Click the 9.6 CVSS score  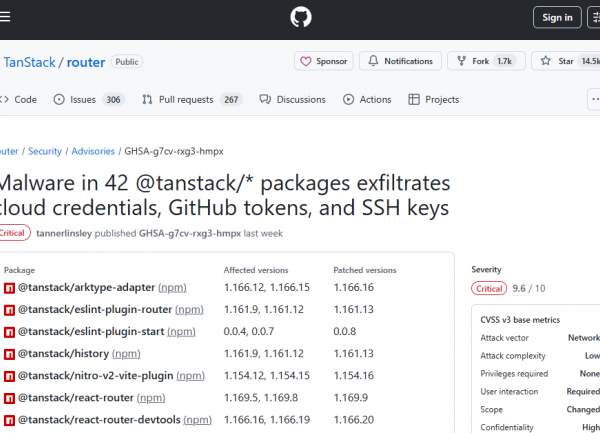519,288
